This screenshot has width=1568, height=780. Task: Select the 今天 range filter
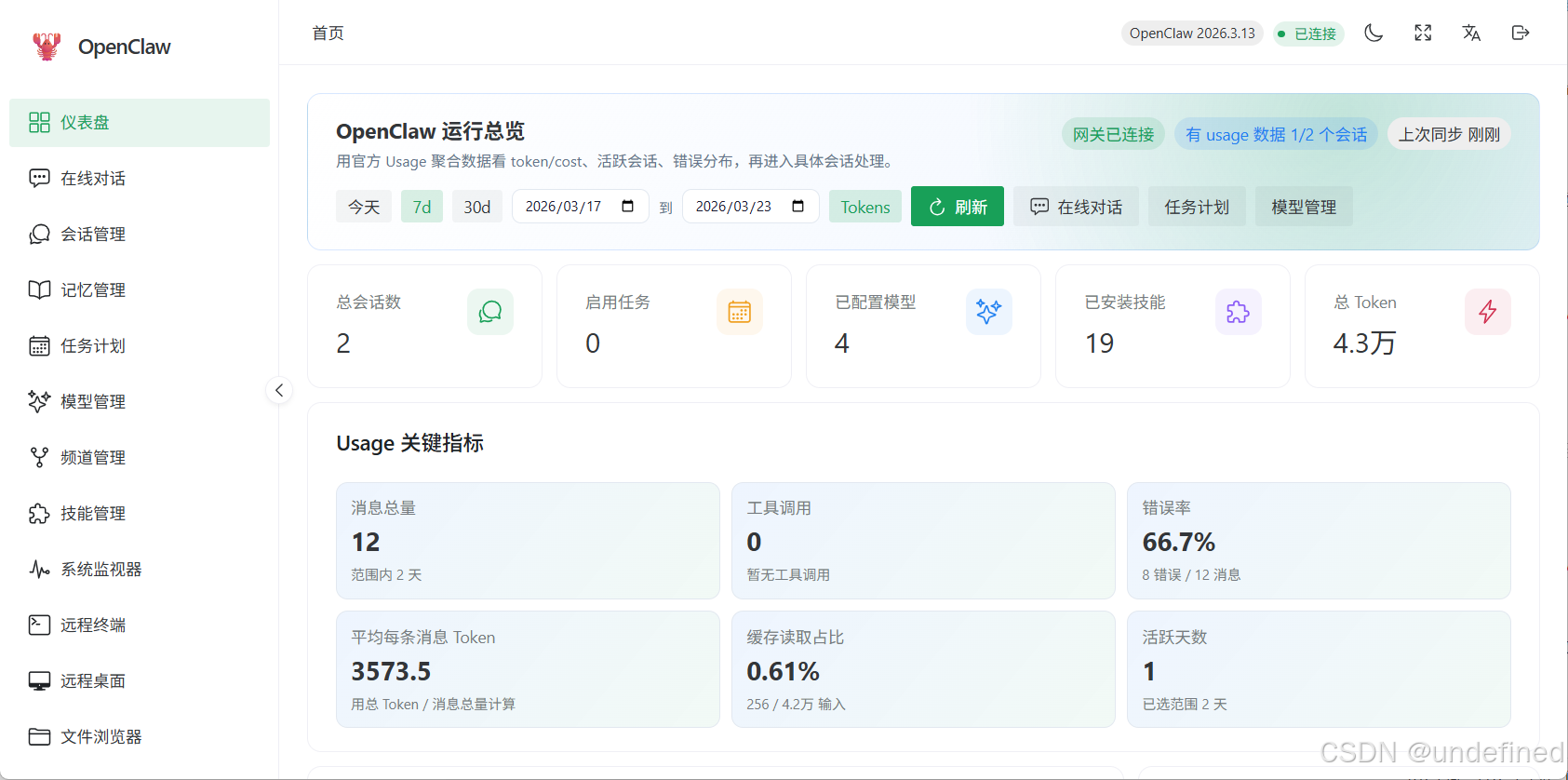click(364, 207)
